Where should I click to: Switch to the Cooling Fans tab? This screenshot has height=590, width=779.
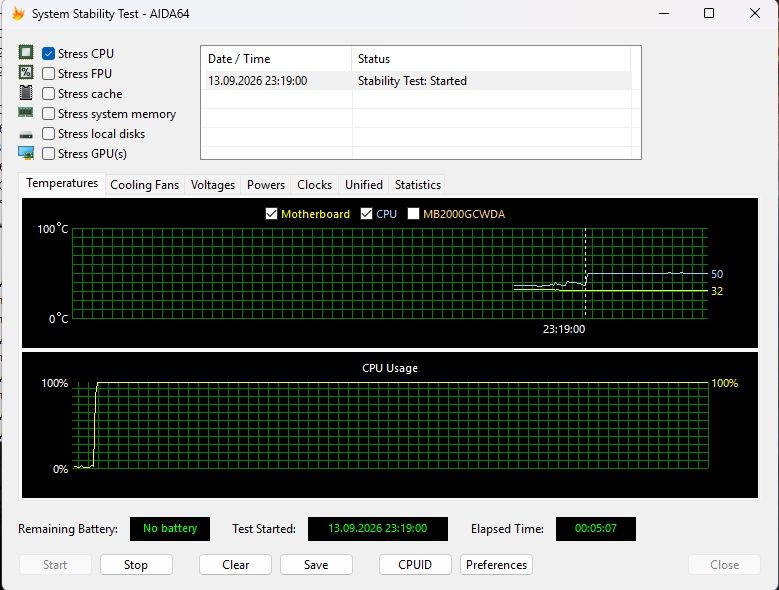click(x=145, y=185)
